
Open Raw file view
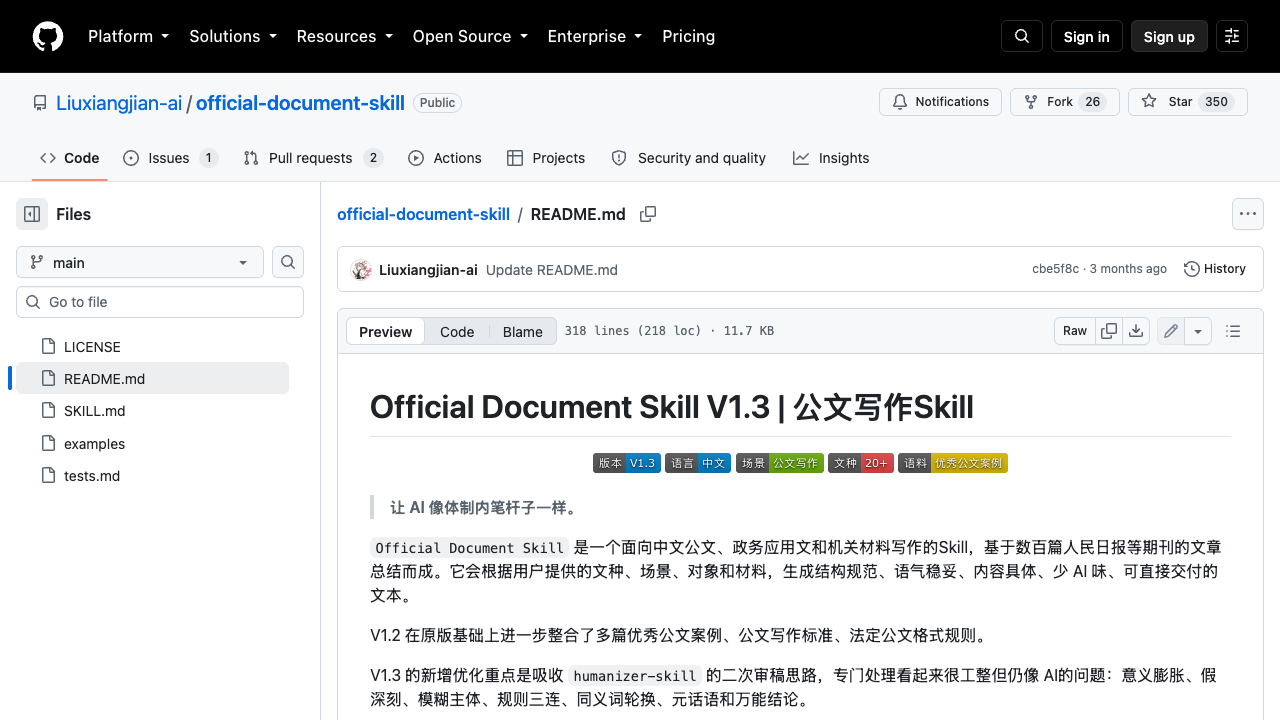tap(1075, 331)
